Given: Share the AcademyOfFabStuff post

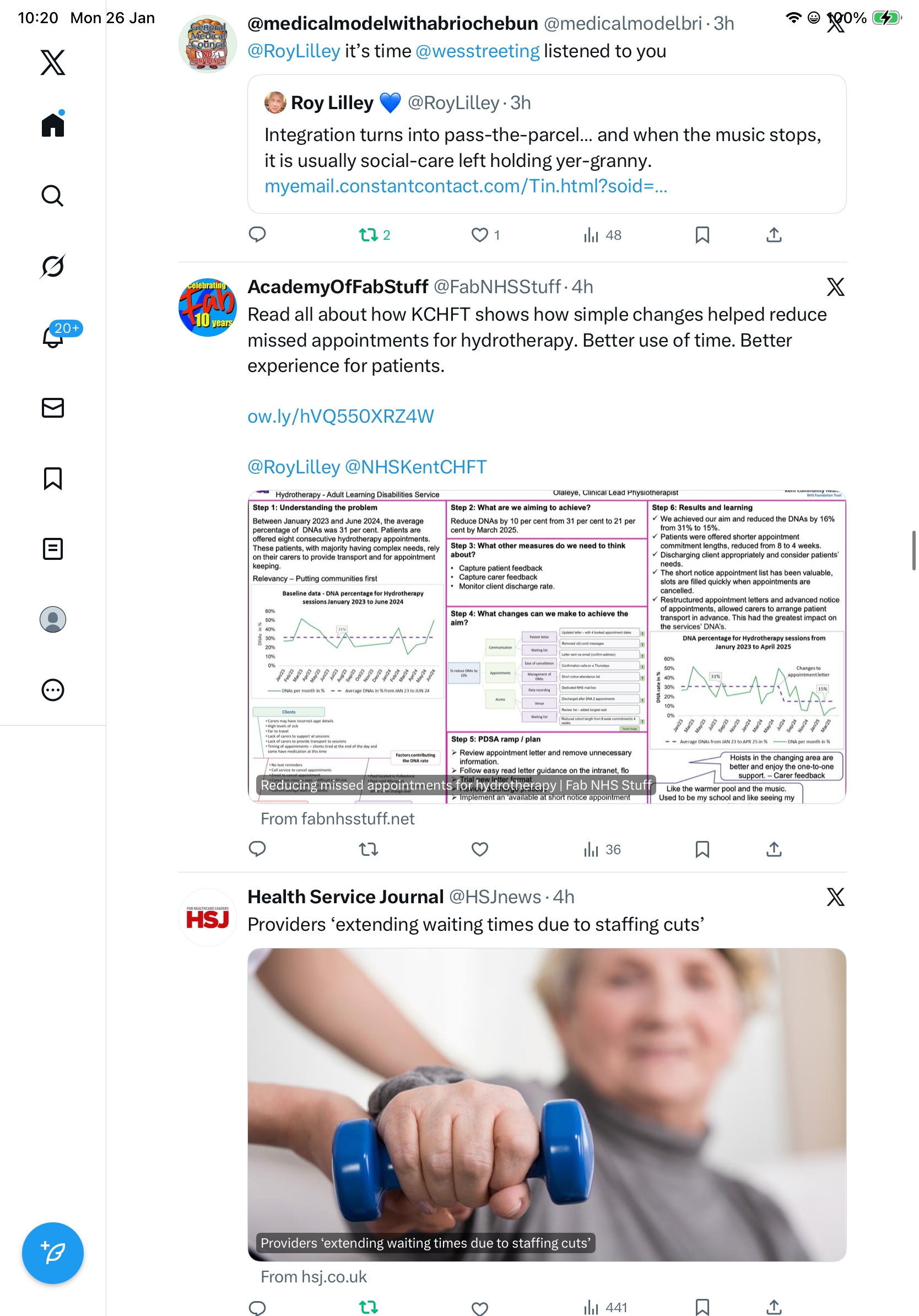Looking at the screenshot, I should tap(774, 849).
